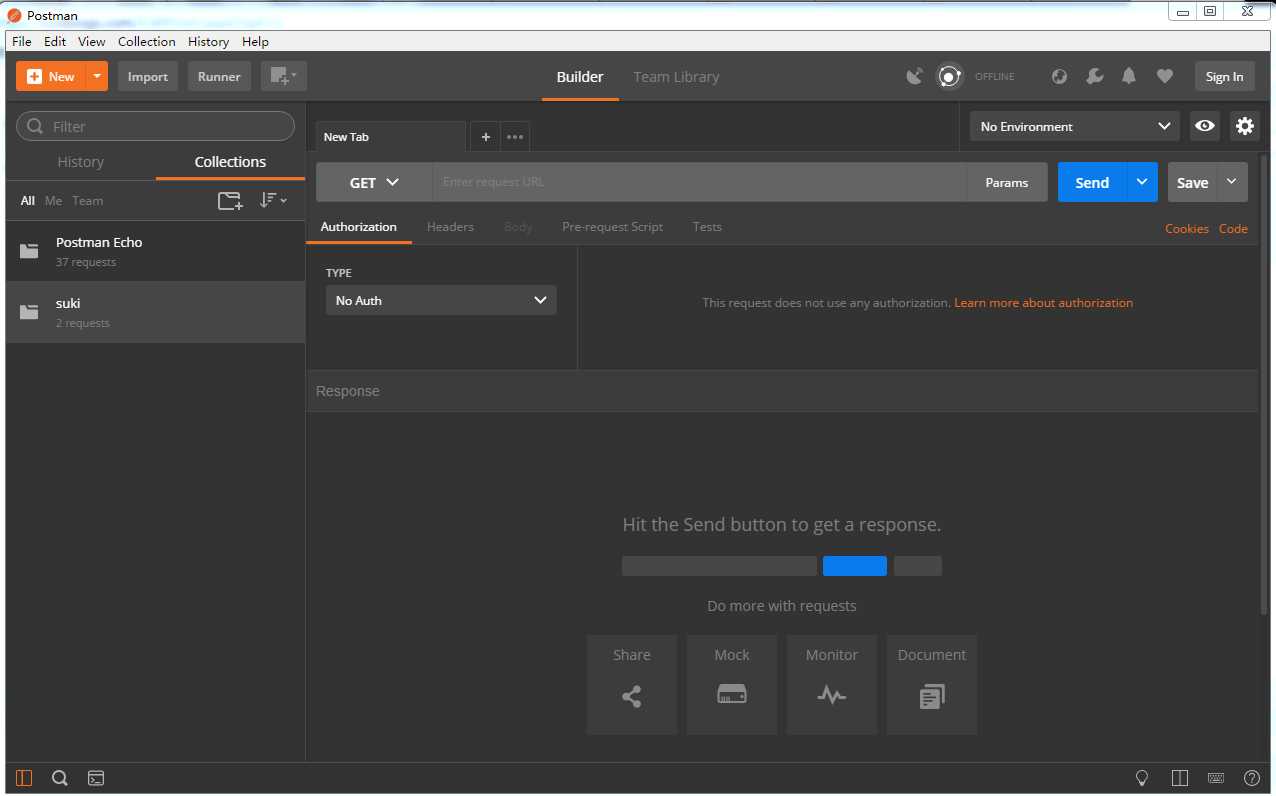
Task: Click the heart icon
Action: [x=1164, y=76]
